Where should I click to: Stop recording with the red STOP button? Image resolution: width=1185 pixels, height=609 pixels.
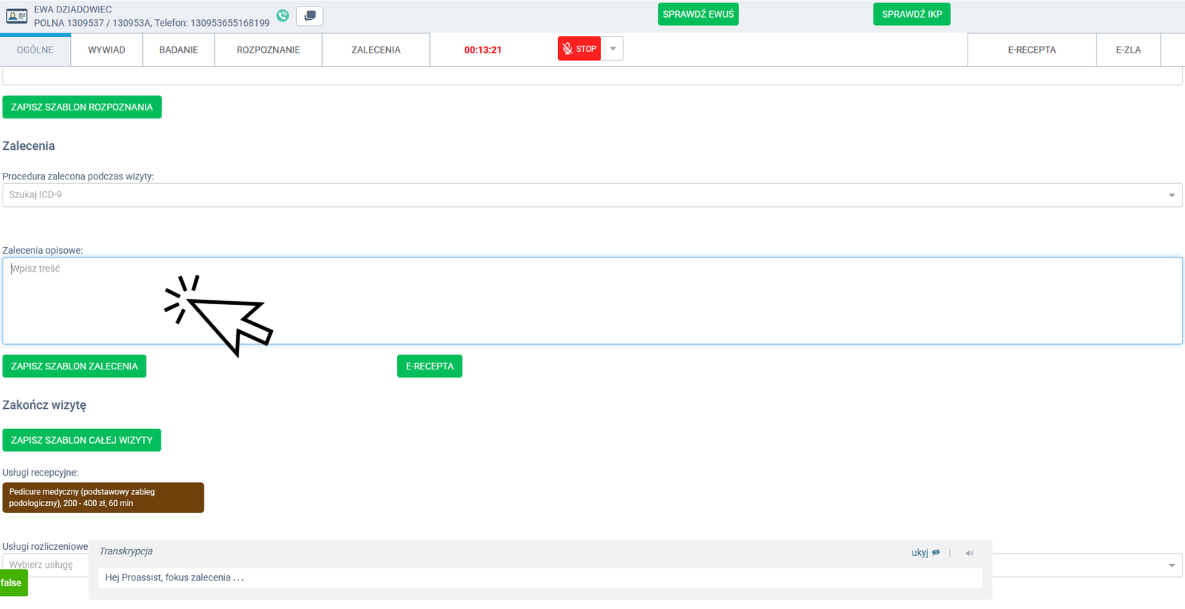(x=579, y=49)
